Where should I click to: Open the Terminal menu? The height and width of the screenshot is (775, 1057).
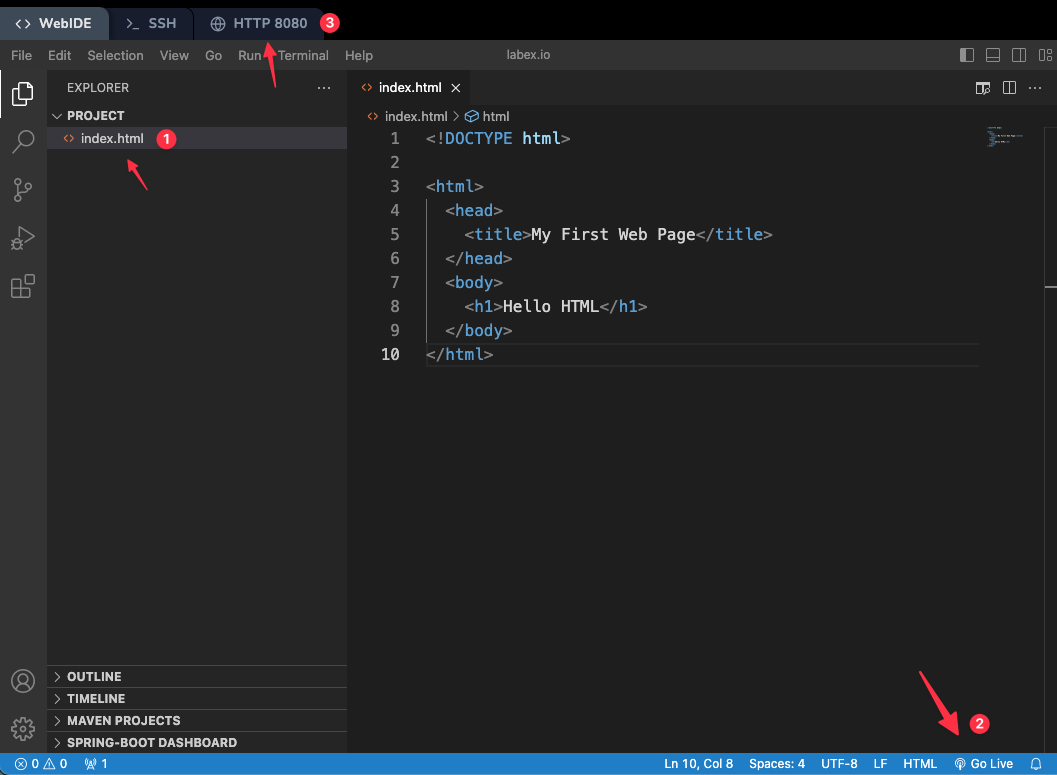(303, 55)
